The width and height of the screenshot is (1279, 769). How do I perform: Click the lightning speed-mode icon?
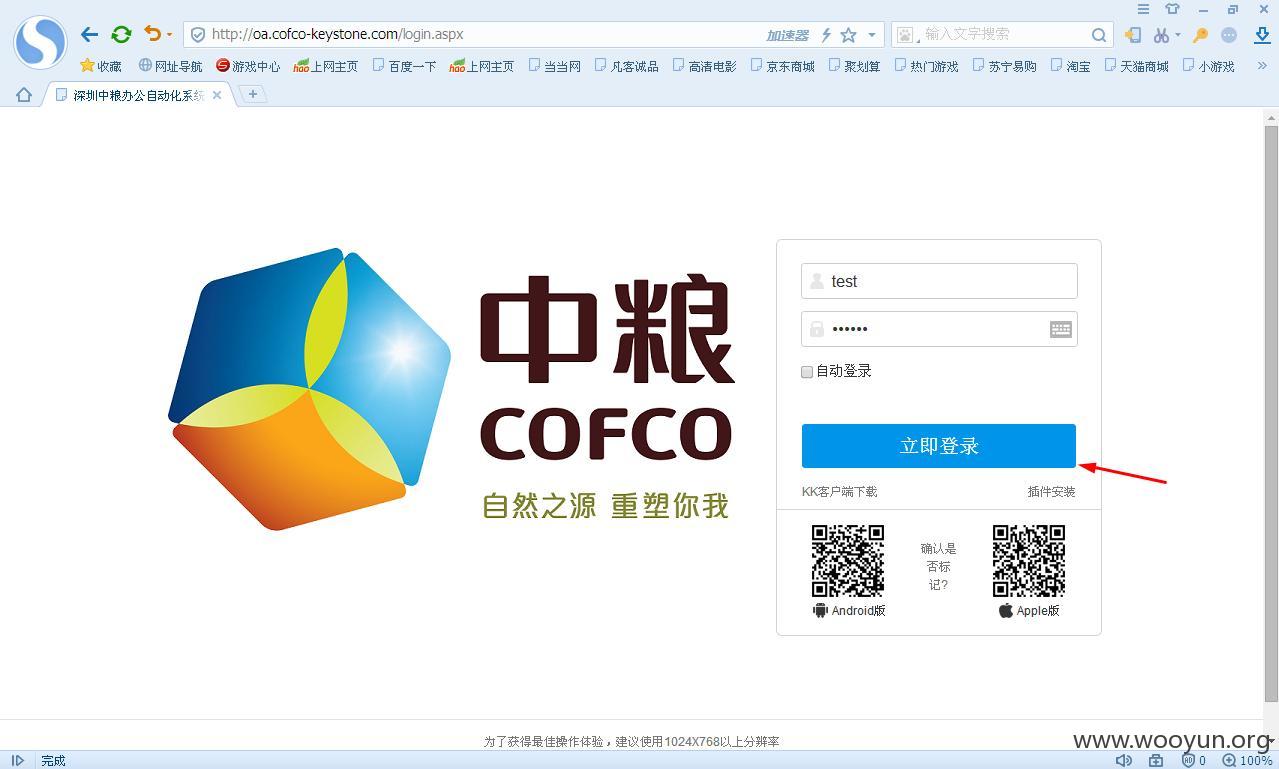coord(826,35)
